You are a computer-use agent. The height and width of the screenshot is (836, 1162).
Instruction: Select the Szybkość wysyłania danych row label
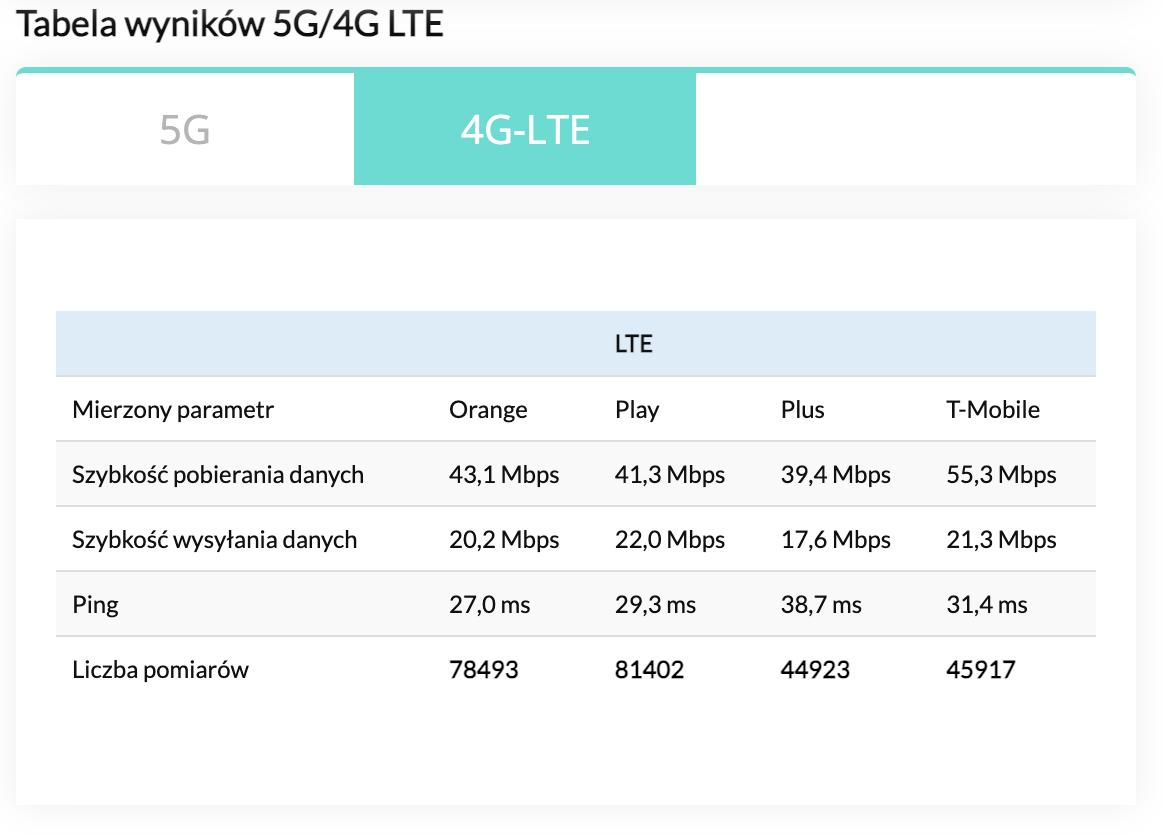tap(214, 540)
